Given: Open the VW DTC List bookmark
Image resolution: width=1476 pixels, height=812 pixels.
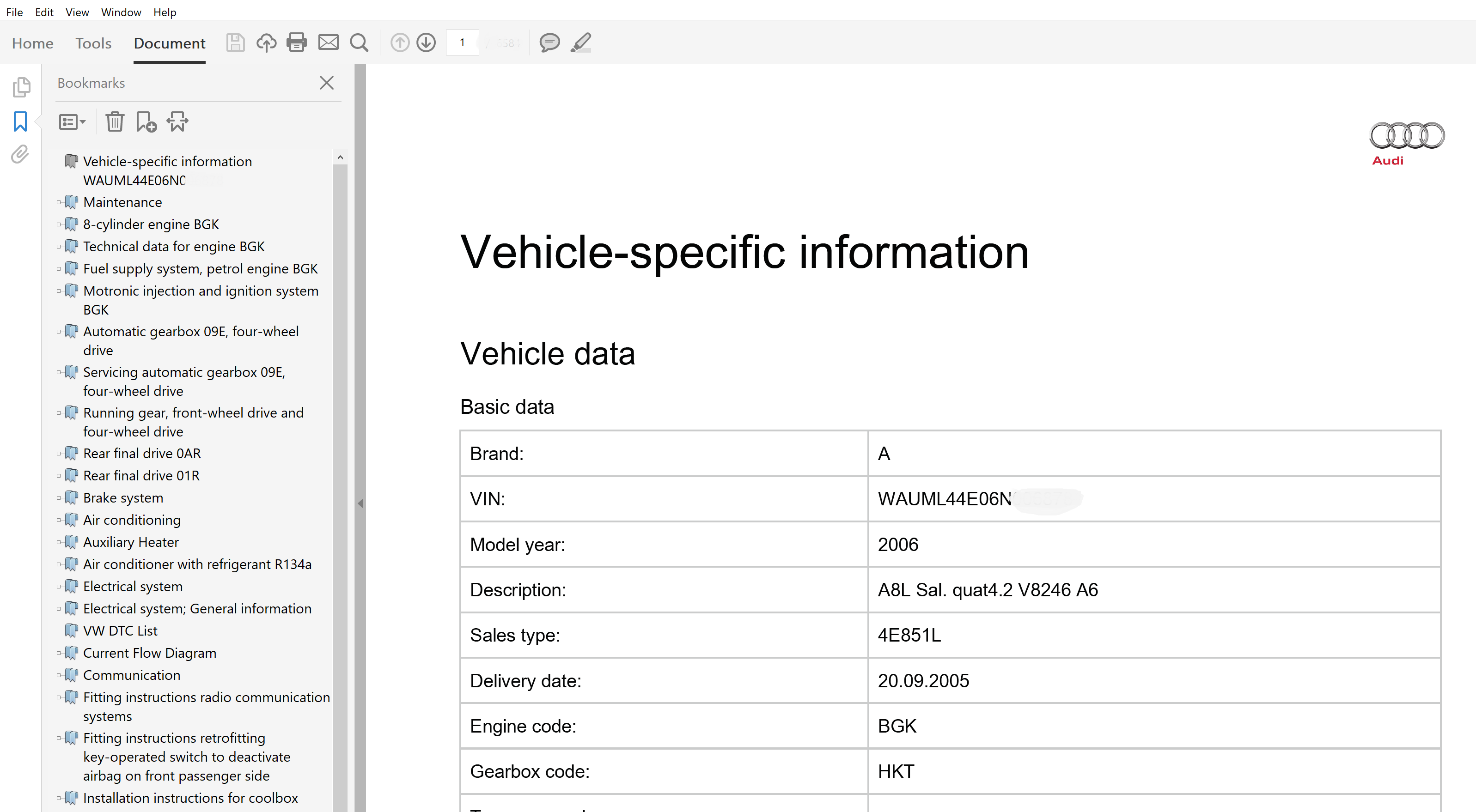Looking at the screenshot, I should coord(120,630).
